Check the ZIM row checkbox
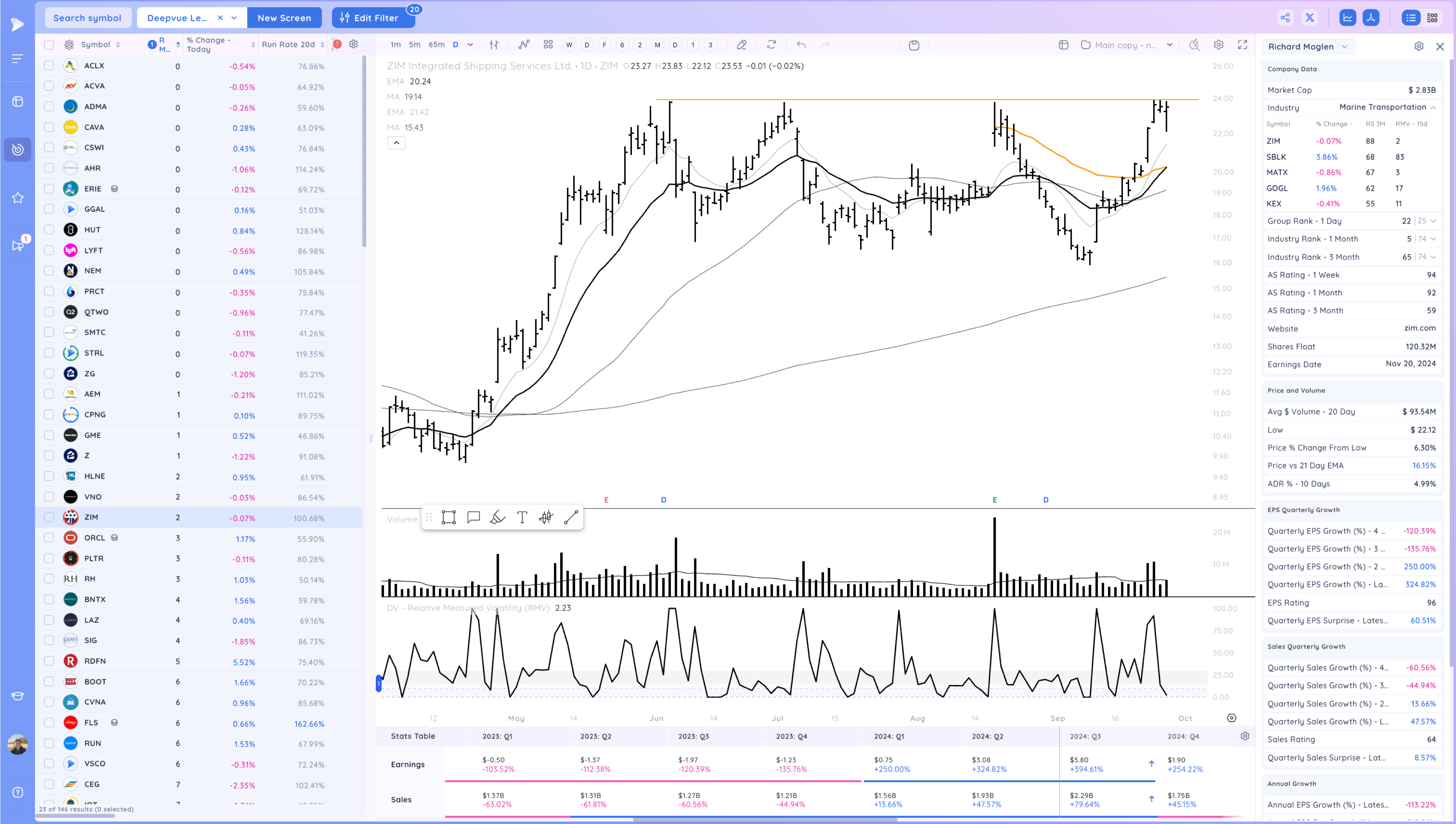1456x824 pixels. coord(49,517)
